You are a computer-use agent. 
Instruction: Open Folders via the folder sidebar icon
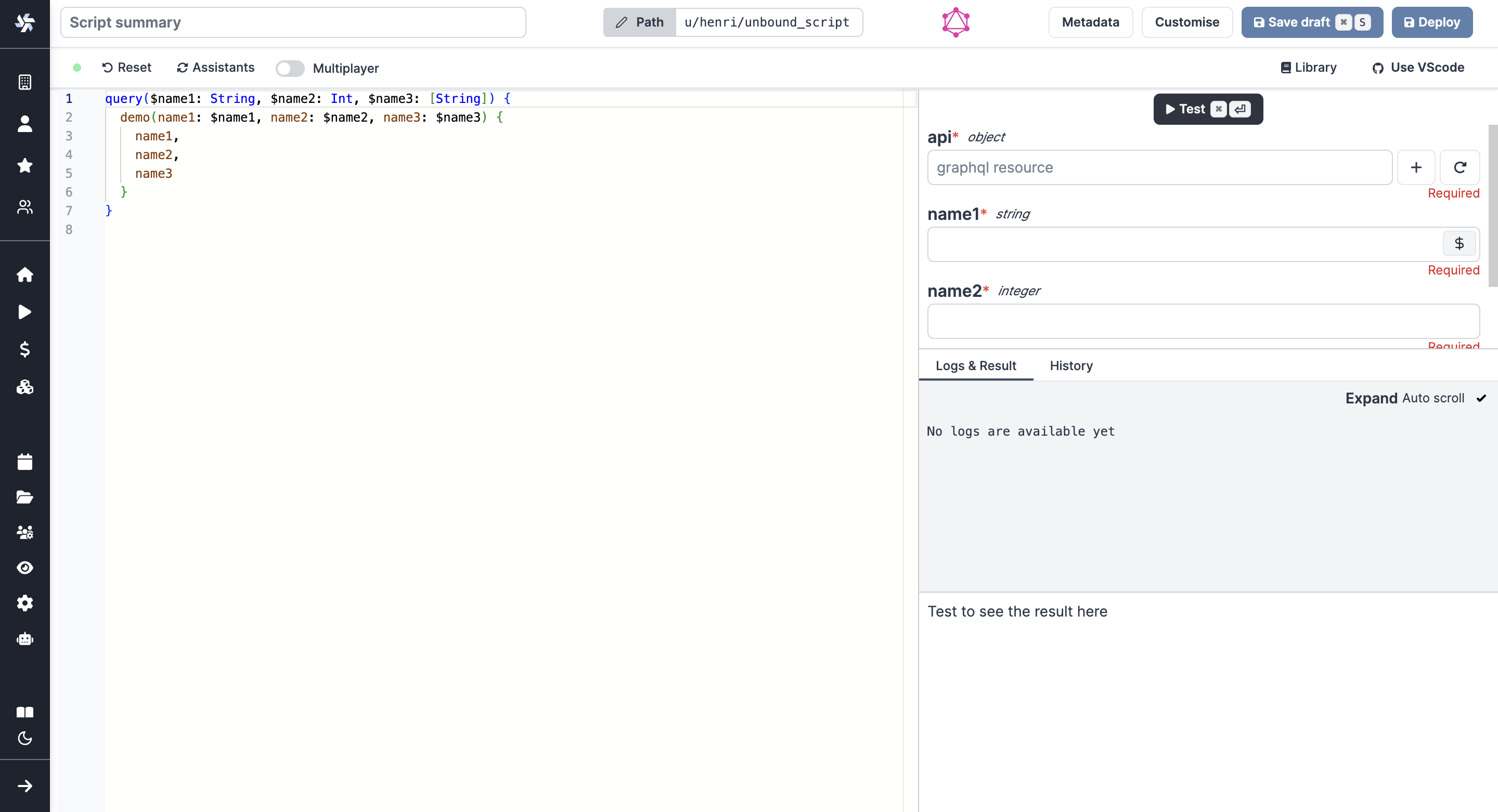[25, 497]
